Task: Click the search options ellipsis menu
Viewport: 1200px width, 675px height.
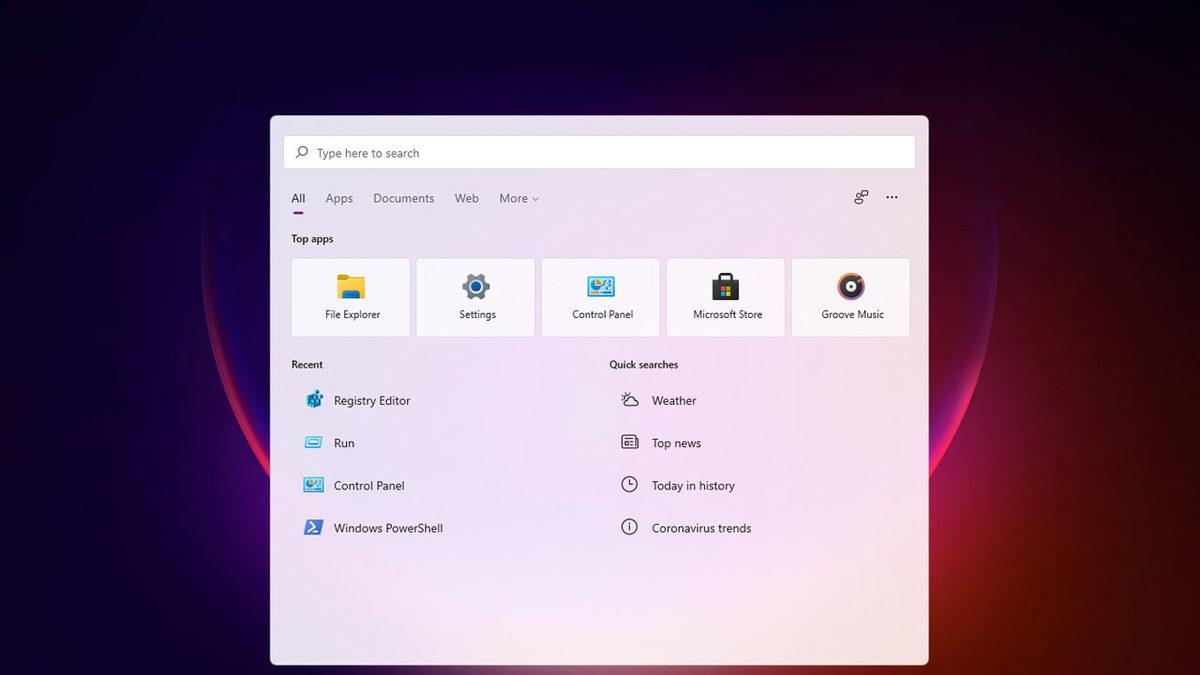Action: coord(891,197)
